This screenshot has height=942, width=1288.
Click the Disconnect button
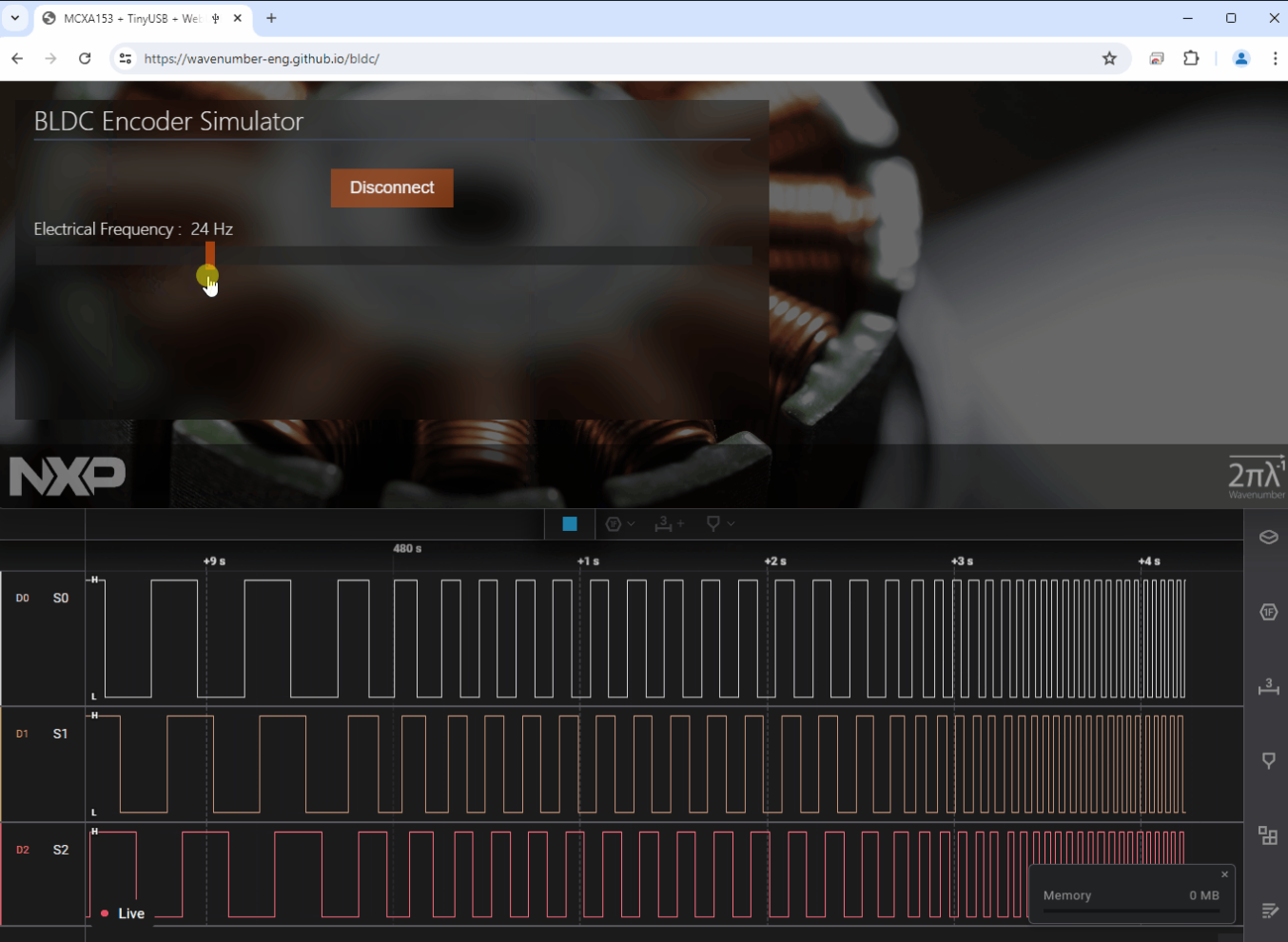[x=392, y=187]
